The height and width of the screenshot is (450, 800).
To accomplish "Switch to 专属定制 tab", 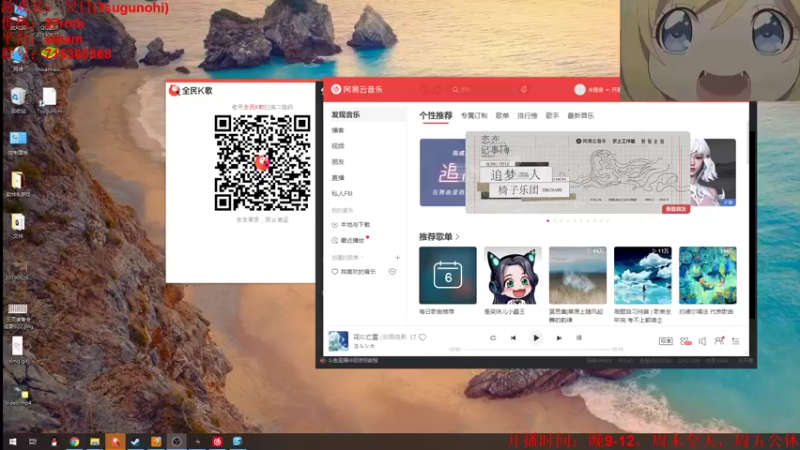I will click(x=474, y=116).
